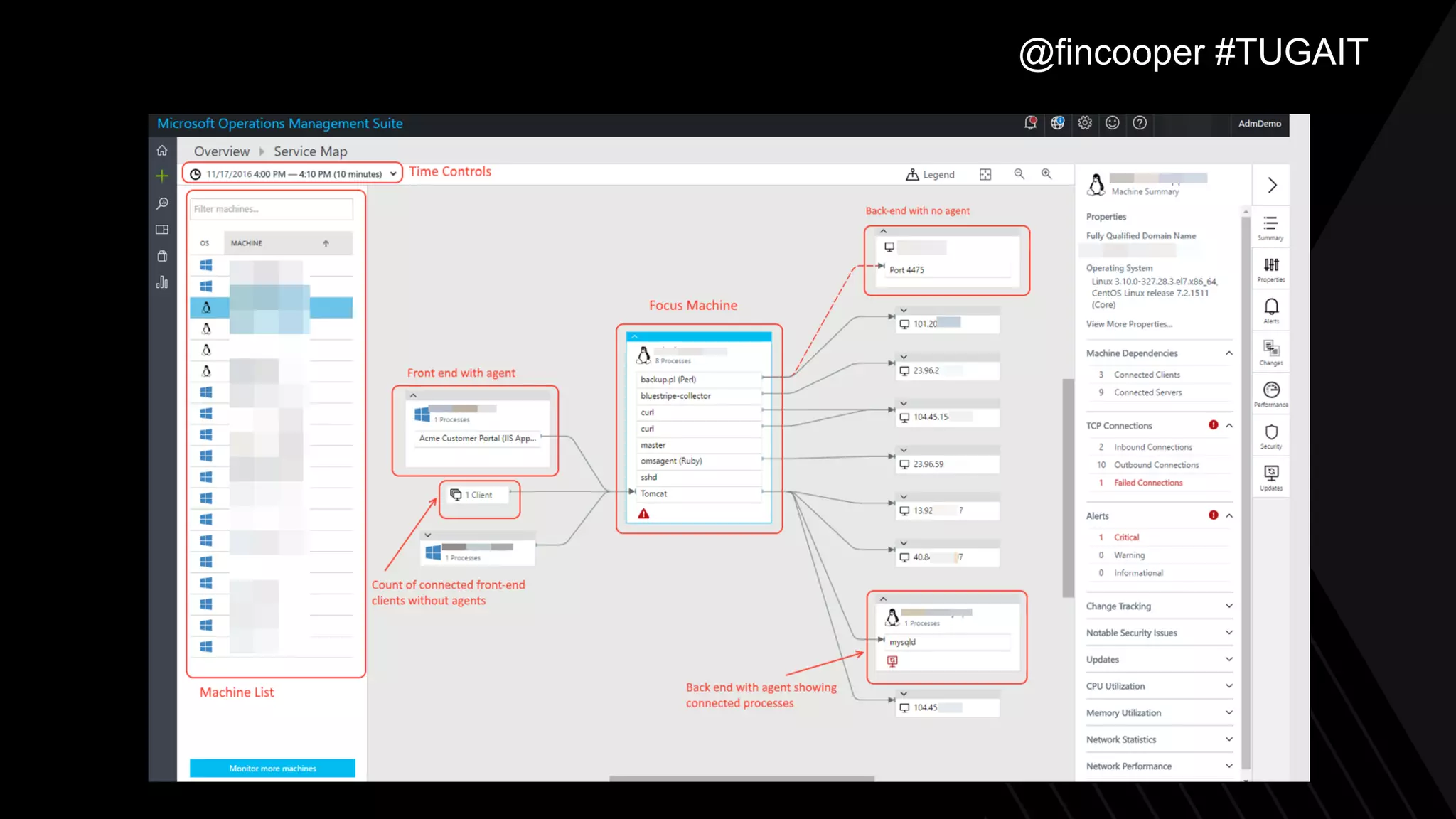This screenshot has height=819, width=1456.
Task: Go to Overview breadcrumb
Action: pyautogui.click(x=222, y=151)
